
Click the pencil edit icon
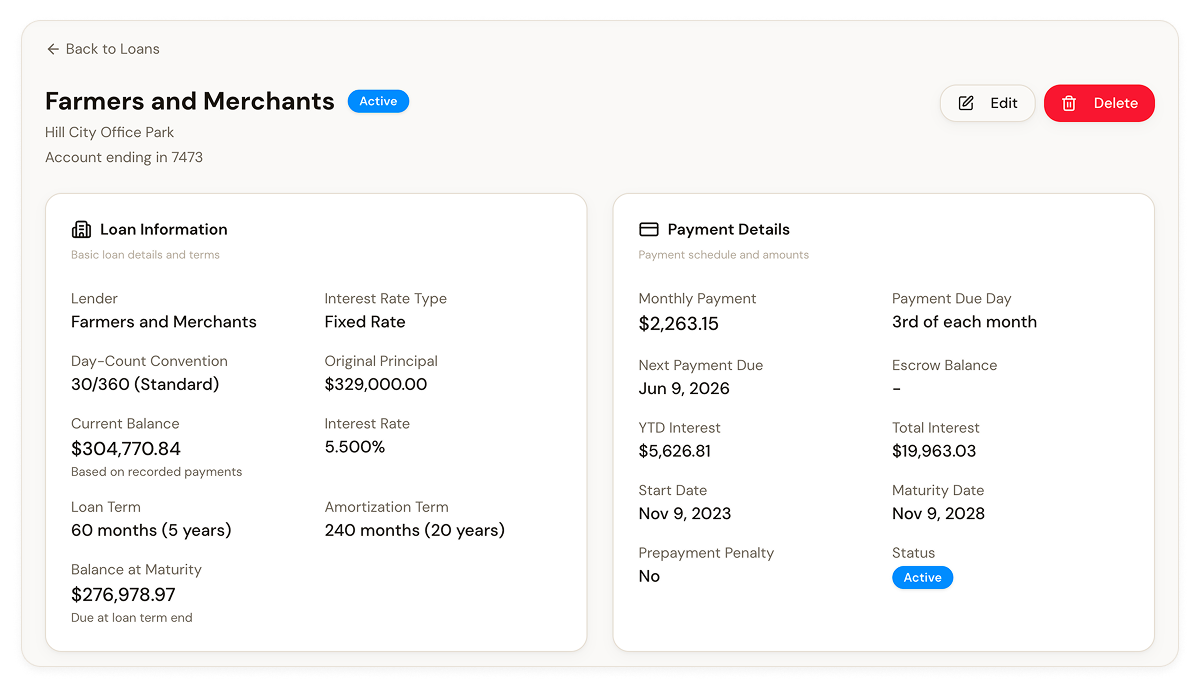click(966, 103)
